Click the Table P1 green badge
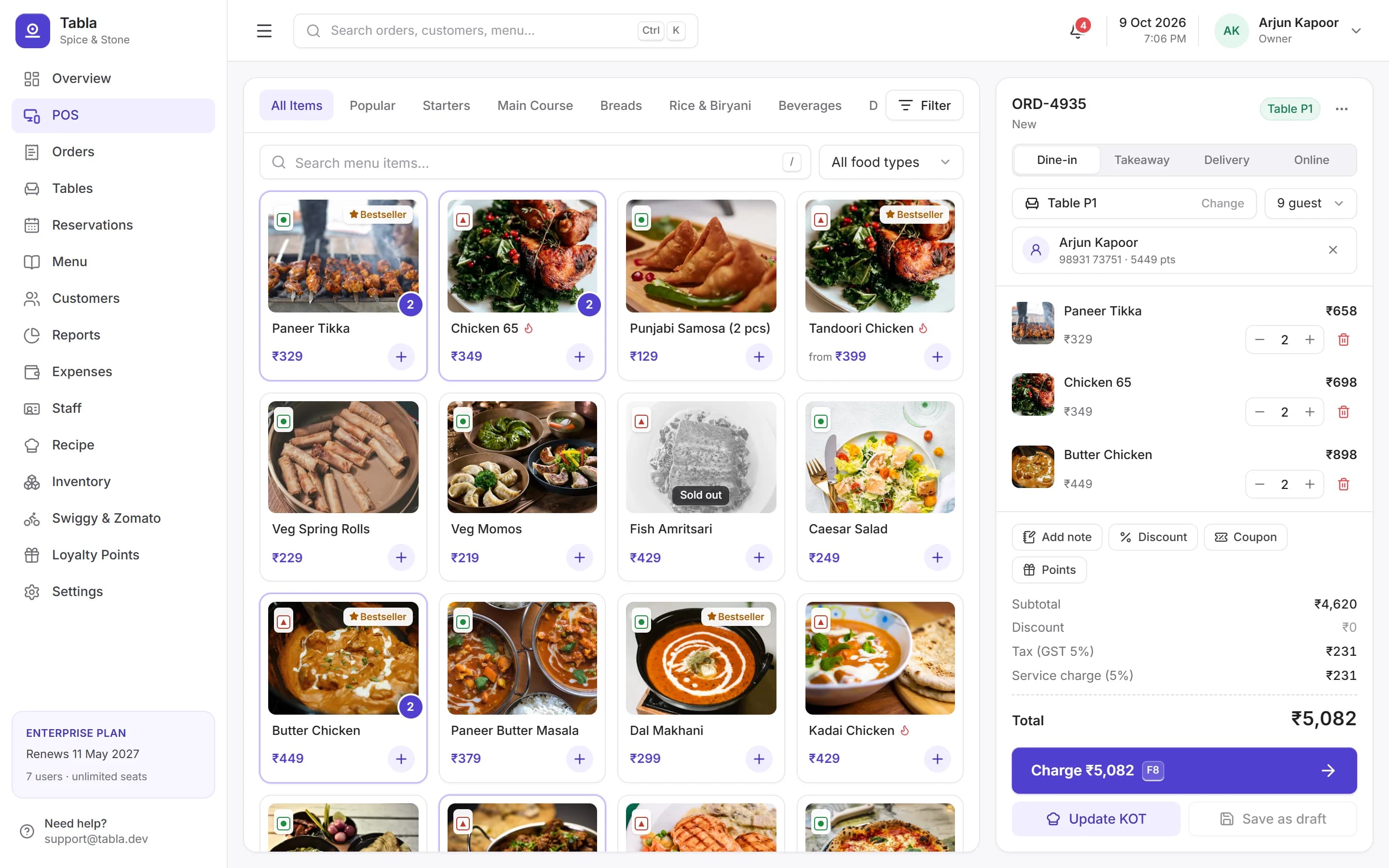Image resolution: width=1389 pixels, height=868 pixels. (x=1290, y=109)
